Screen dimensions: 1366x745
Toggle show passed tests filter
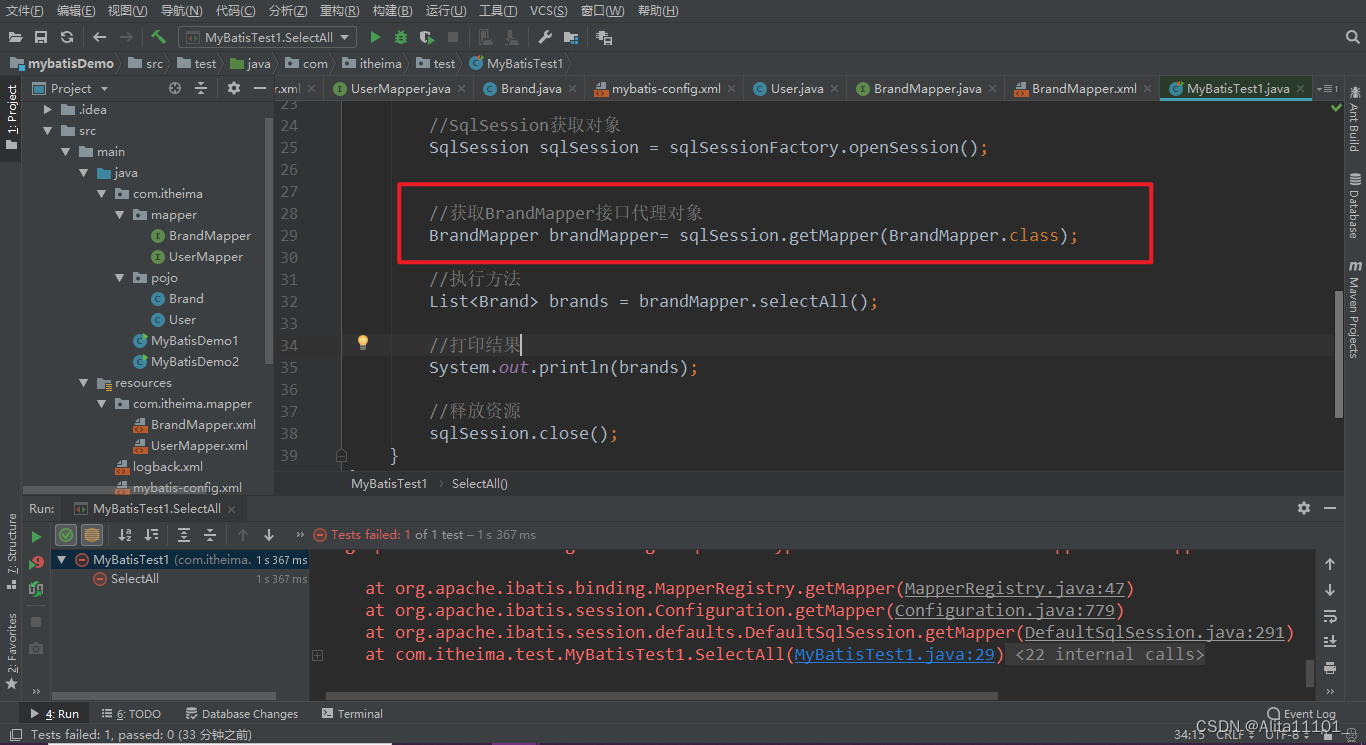click(66, 535)
